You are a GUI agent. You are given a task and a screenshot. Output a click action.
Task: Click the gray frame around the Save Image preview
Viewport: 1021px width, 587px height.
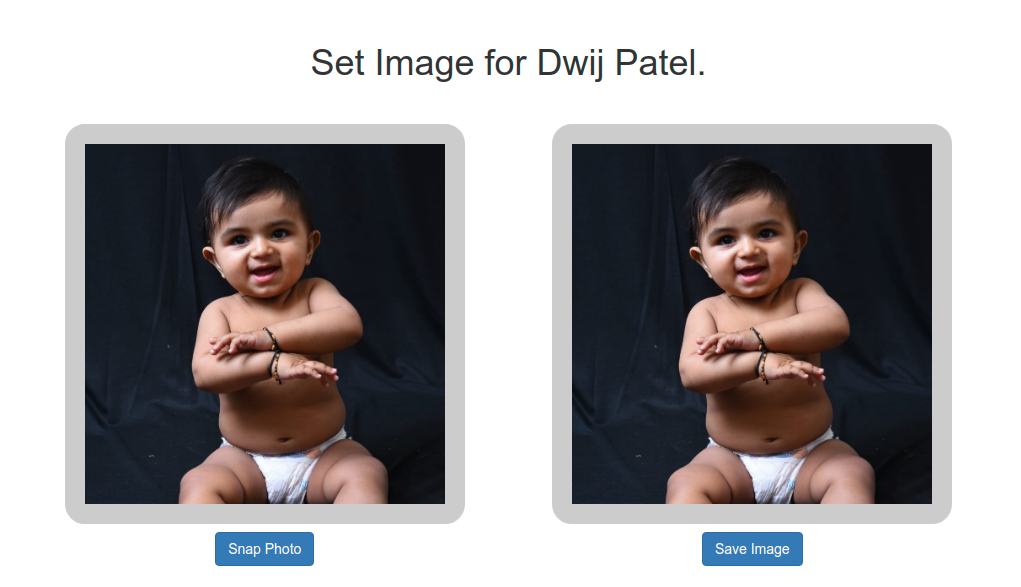coord(562,324)
